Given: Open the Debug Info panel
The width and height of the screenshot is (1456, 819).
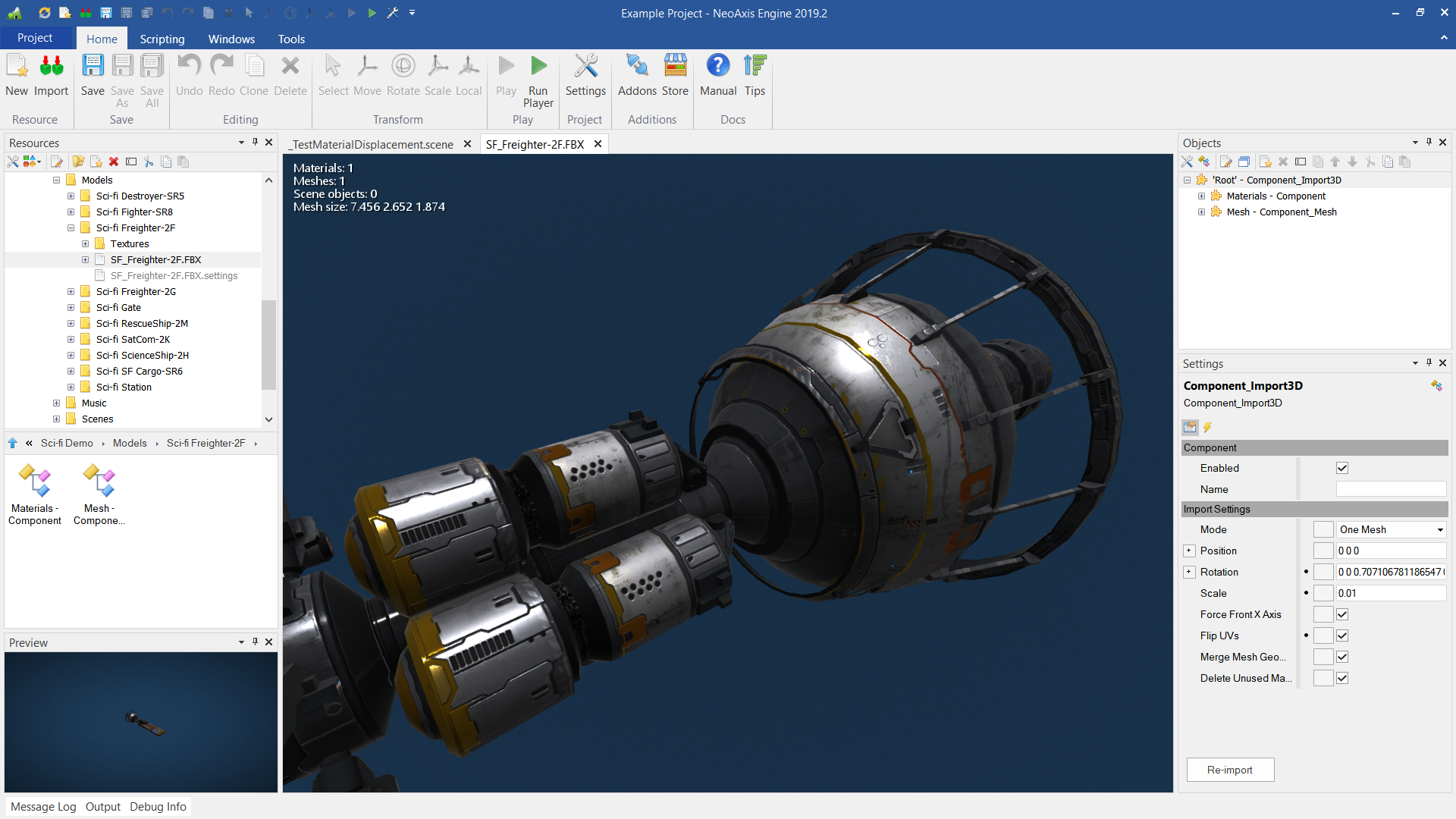Looking at the screenshot, I should click(x=158, y=807).
